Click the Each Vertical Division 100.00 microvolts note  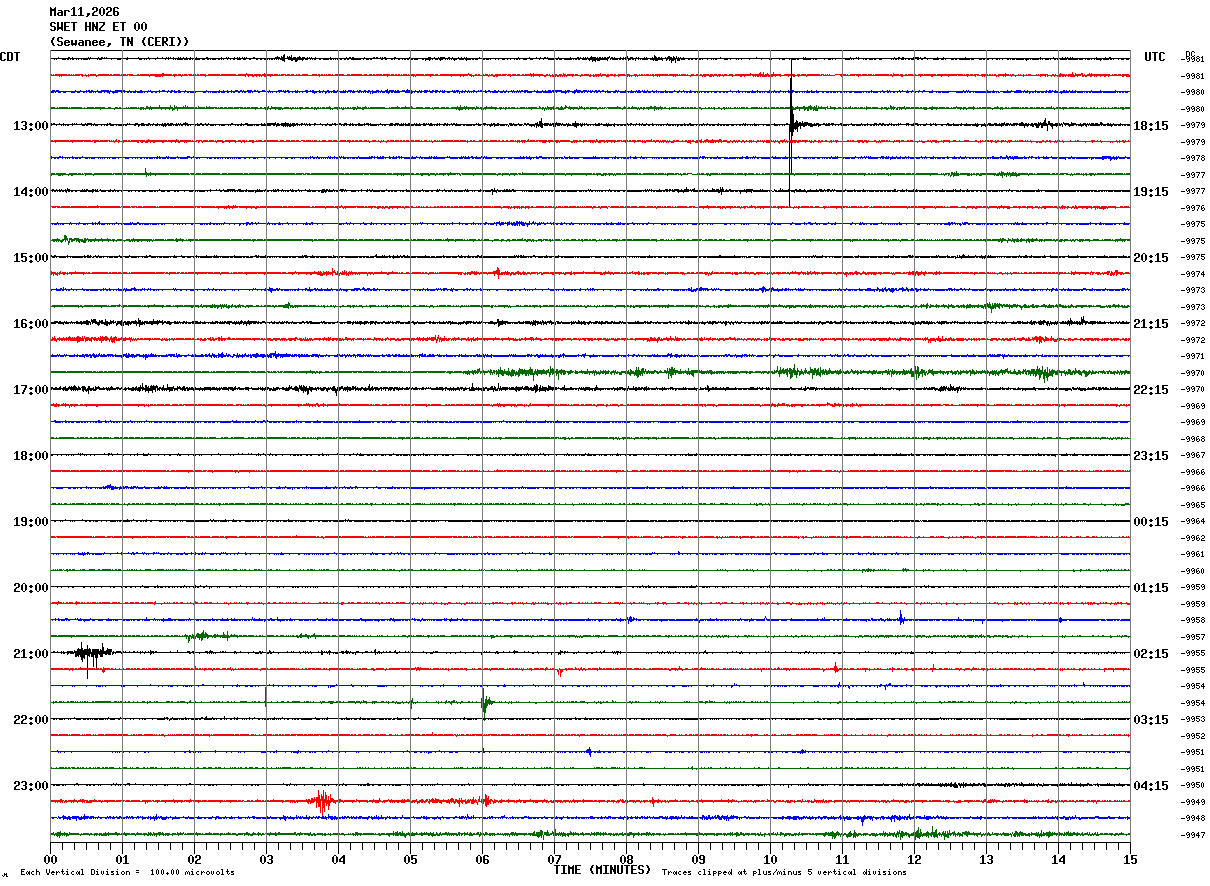127,873
